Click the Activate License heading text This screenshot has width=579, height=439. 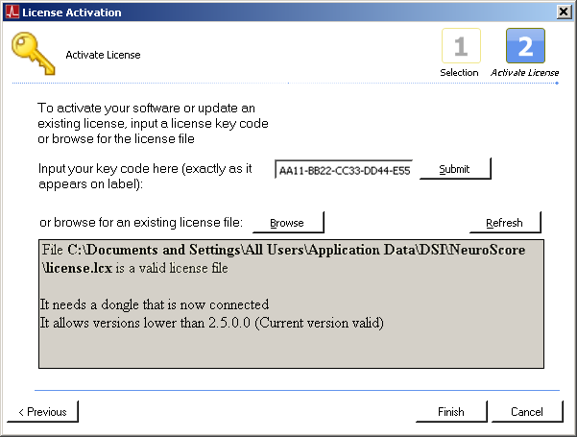(103, 55)
